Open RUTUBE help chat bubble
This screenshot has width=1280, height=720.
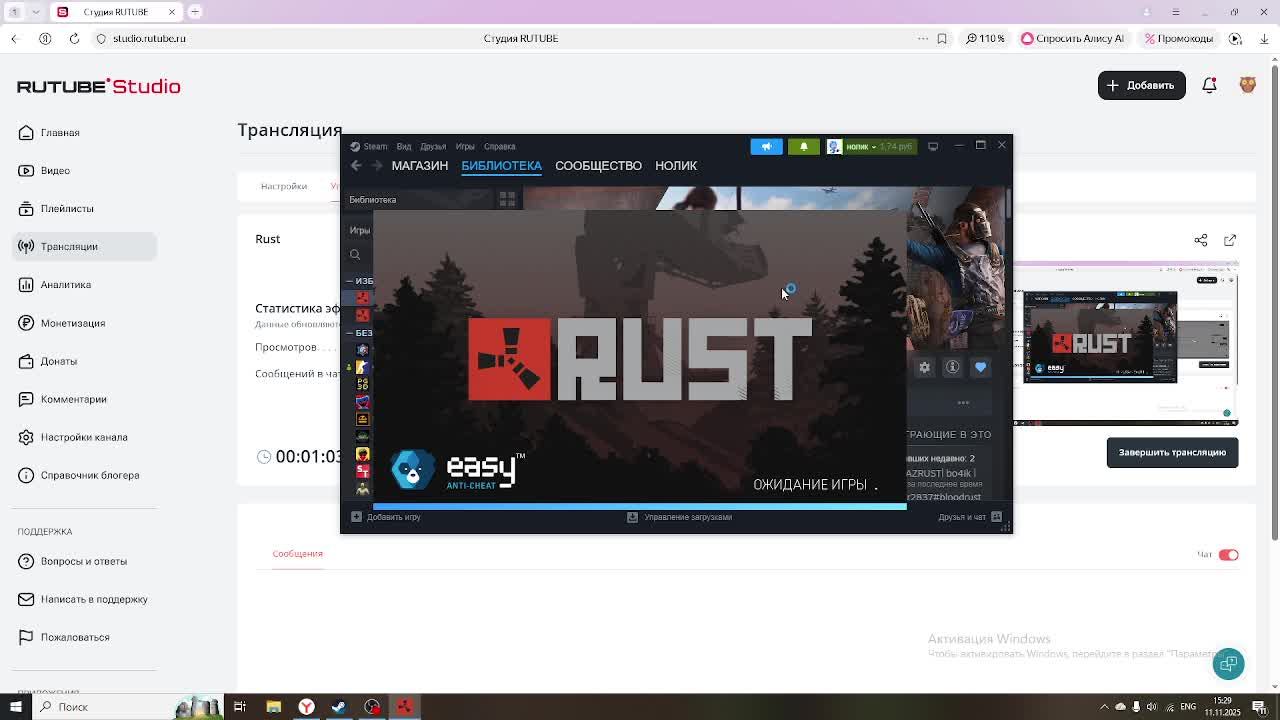pyautogui.click(x=1228, y=664)
